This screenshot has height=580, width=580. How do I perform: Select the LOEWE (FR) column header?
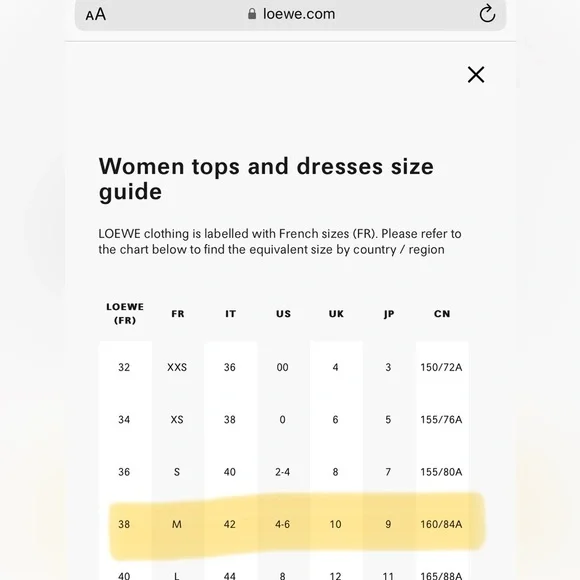[125, 313]
